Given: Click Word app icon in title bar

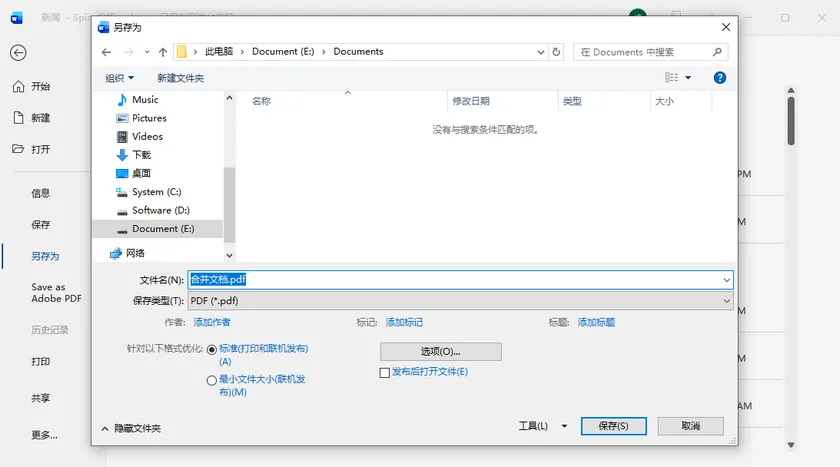Looking at the screenshot, I should (17, 18).
